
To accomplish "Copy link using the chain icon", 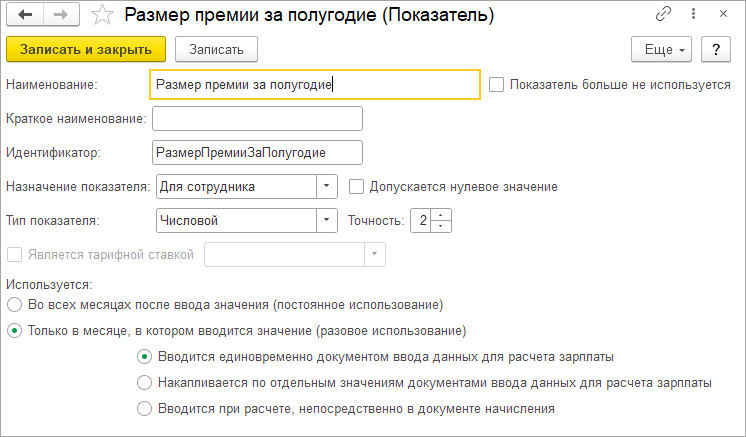I will click(663, 14).
